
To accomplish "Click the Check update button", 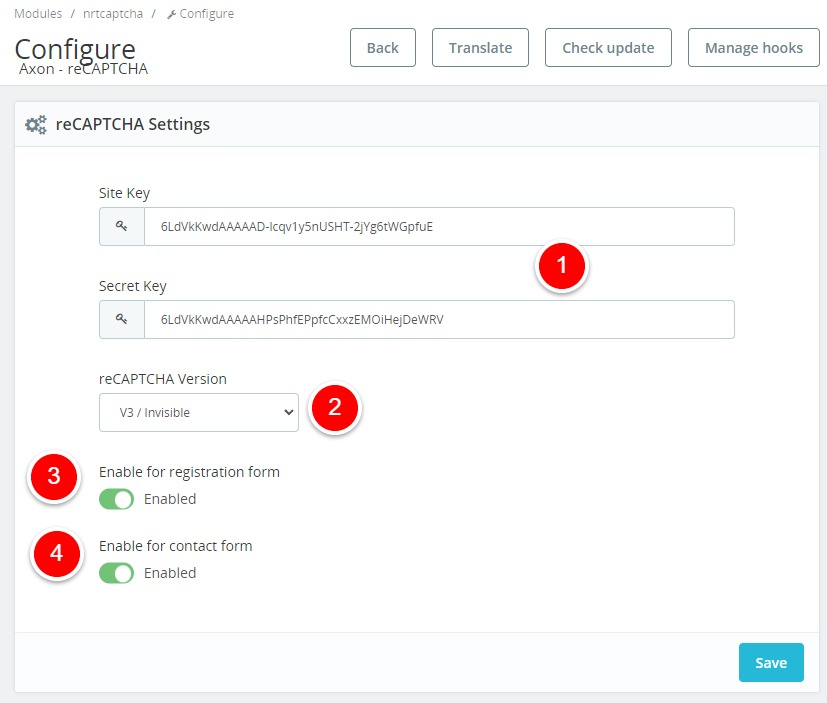I will pos(608,48).
